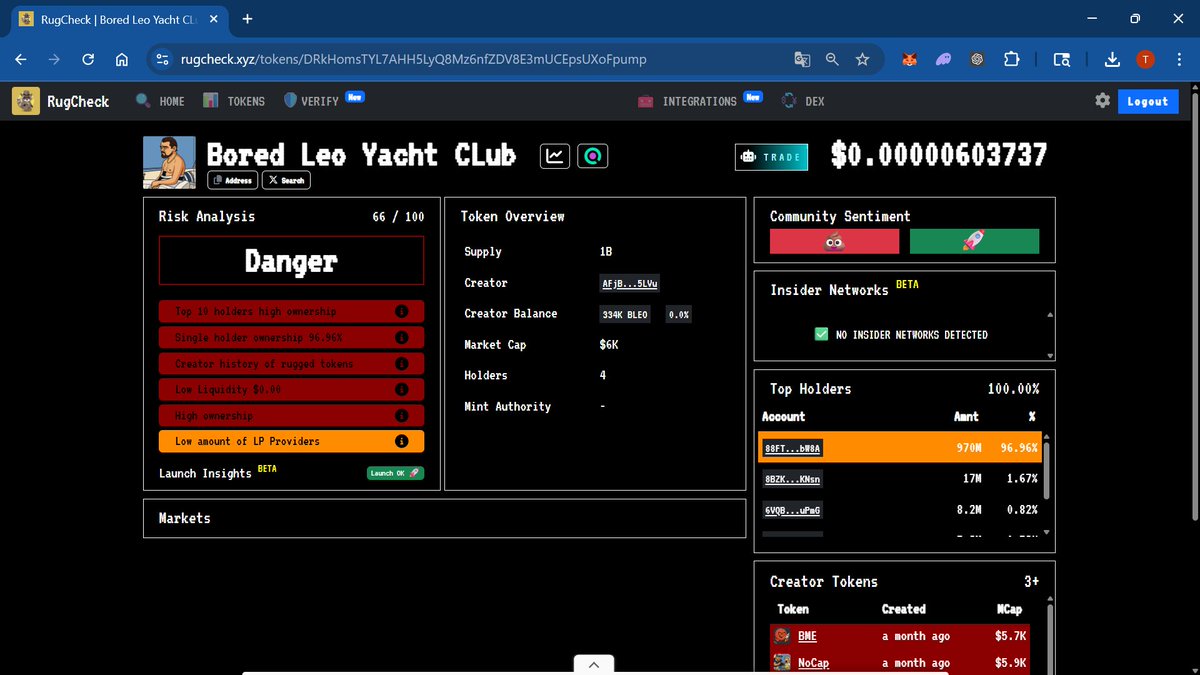Open creator address AFjB...5LVu link

tap(629, 283)
